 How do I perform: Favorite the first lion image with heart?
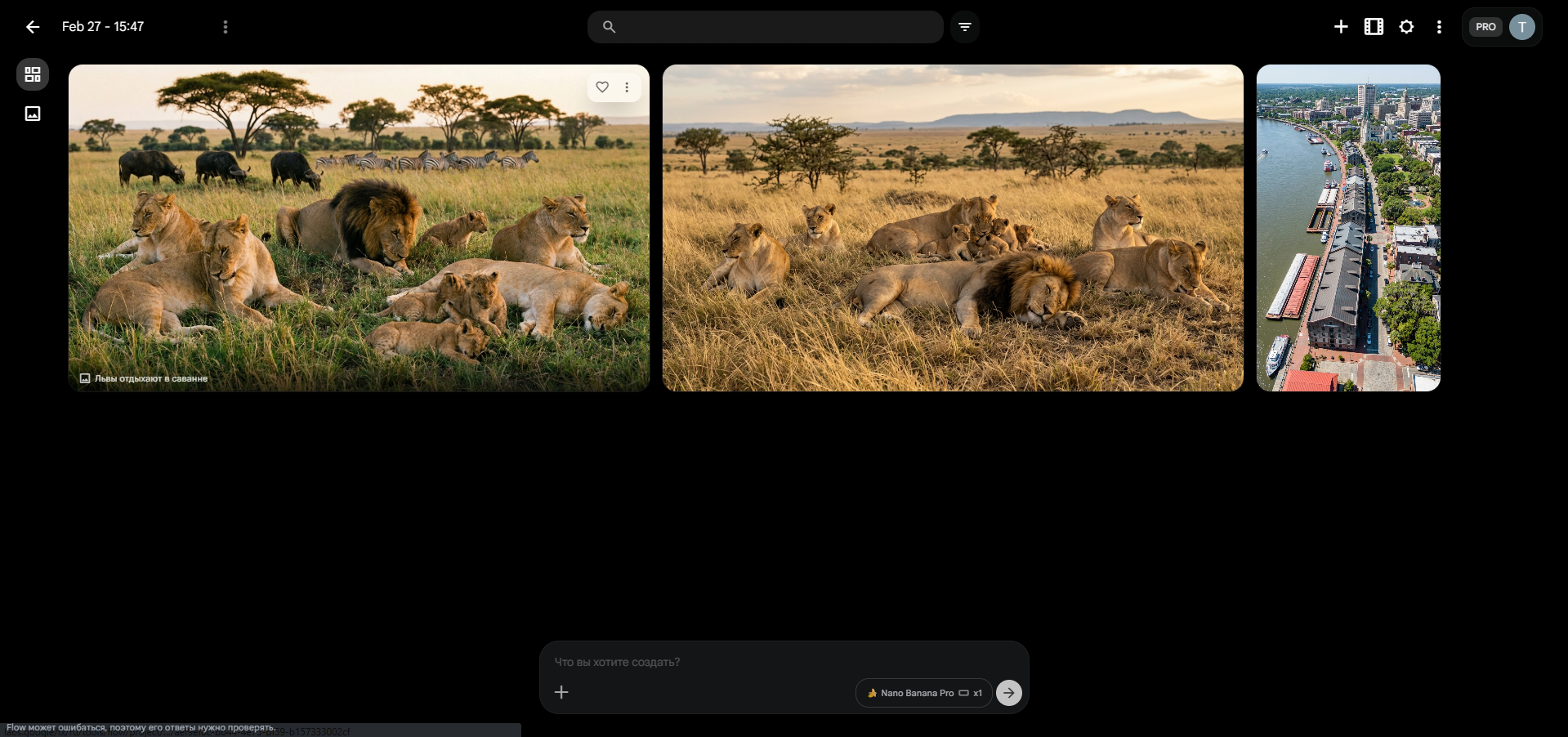pos(602,87)
